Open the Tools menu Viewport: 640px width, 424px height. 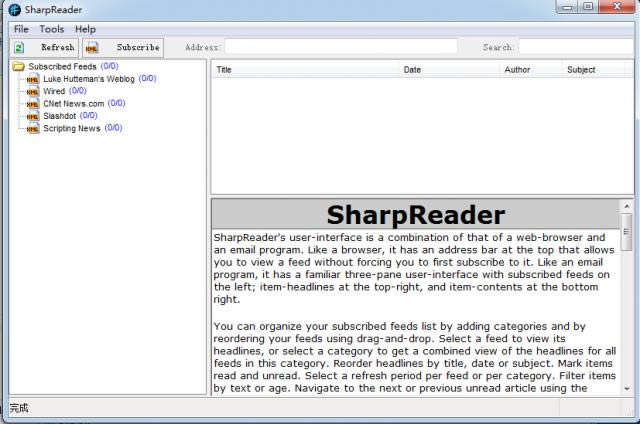click(52, 29)
